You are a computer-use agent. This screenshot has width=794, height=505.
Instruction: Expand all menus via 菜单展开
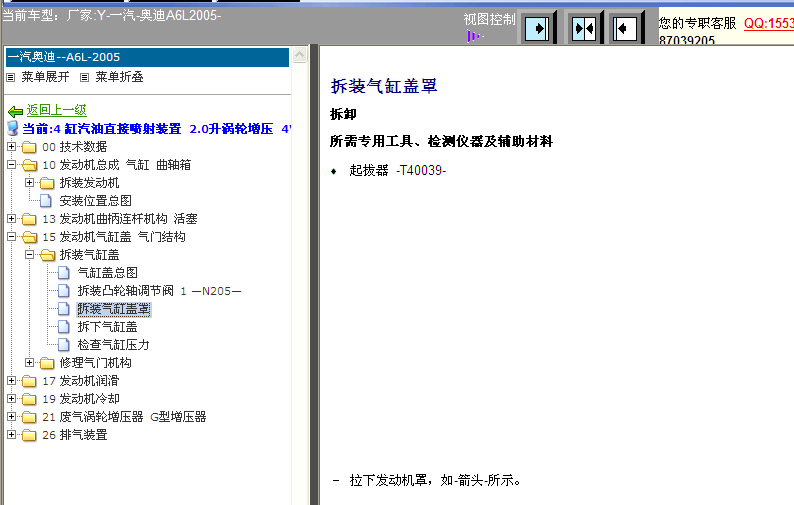45,77
